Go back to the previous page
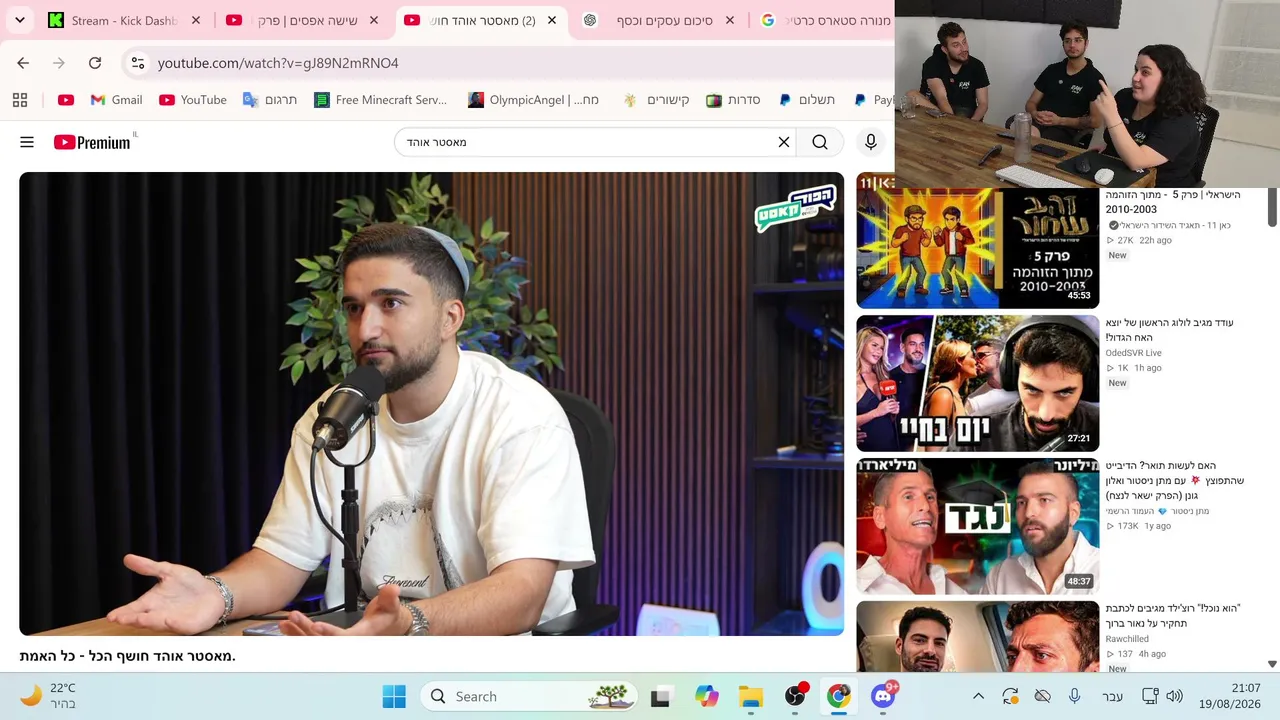Screen dimensions: 1280x720 [23, 63]
